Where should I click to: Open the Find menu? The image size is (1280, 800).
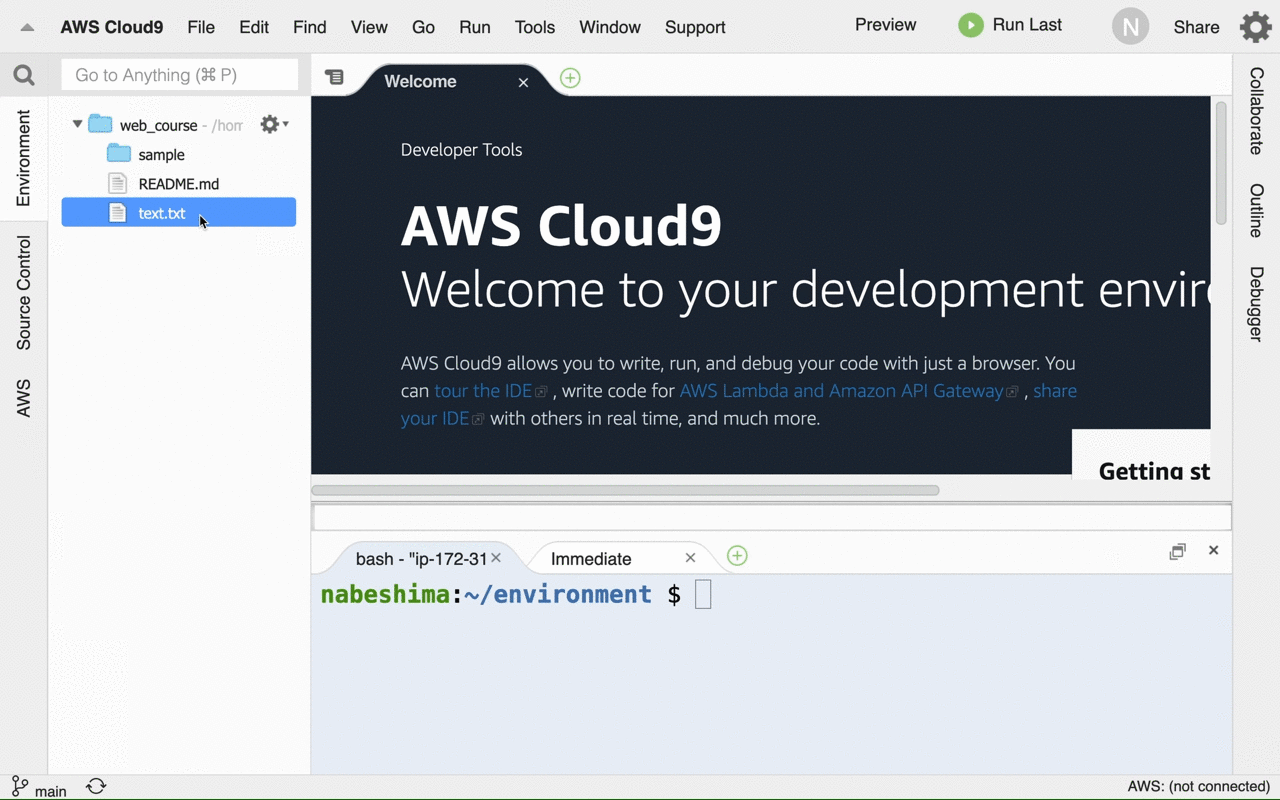pyautogui.click(x=310, y=27)
